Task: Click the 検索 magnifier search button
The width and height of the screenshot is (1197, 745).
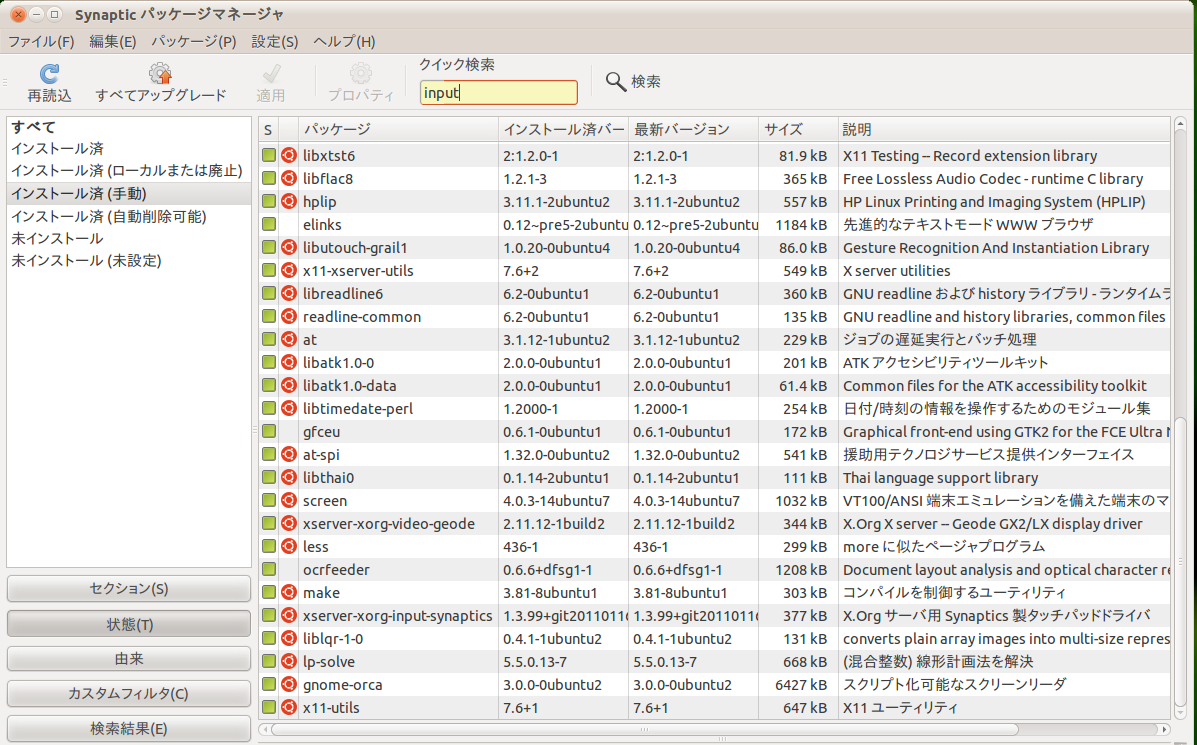Action: coord(633,81)
